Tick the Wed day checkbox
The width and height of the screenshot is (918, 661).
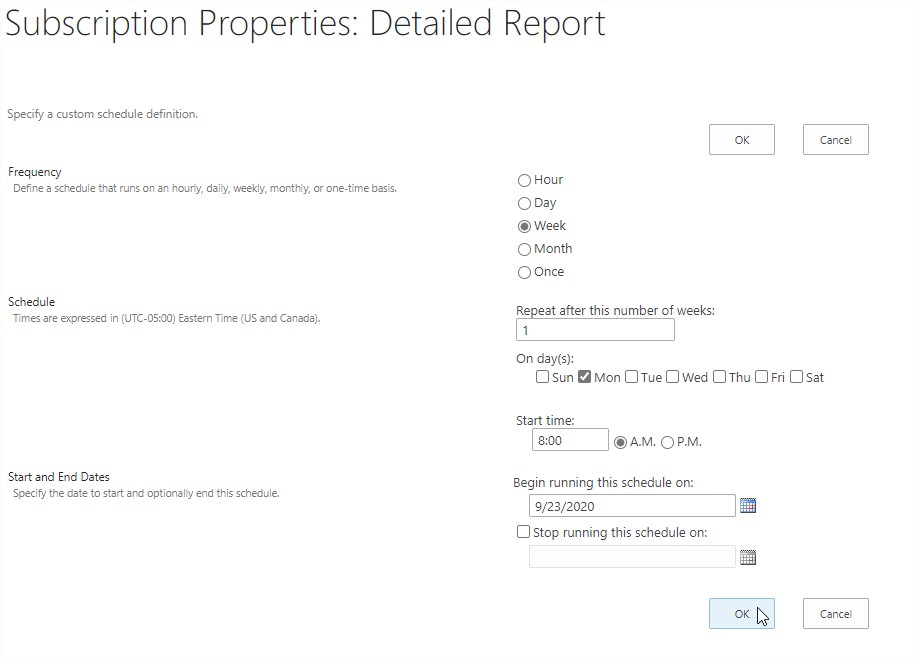673,376
